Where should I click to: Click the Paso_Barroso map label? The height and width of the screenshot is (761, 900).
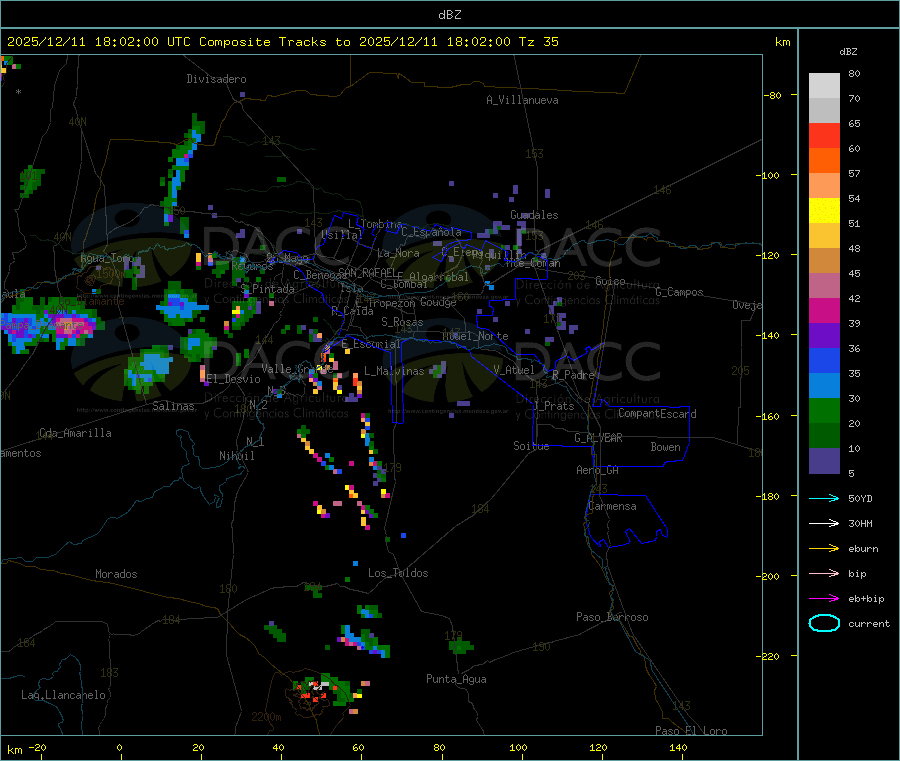point(612,617)
